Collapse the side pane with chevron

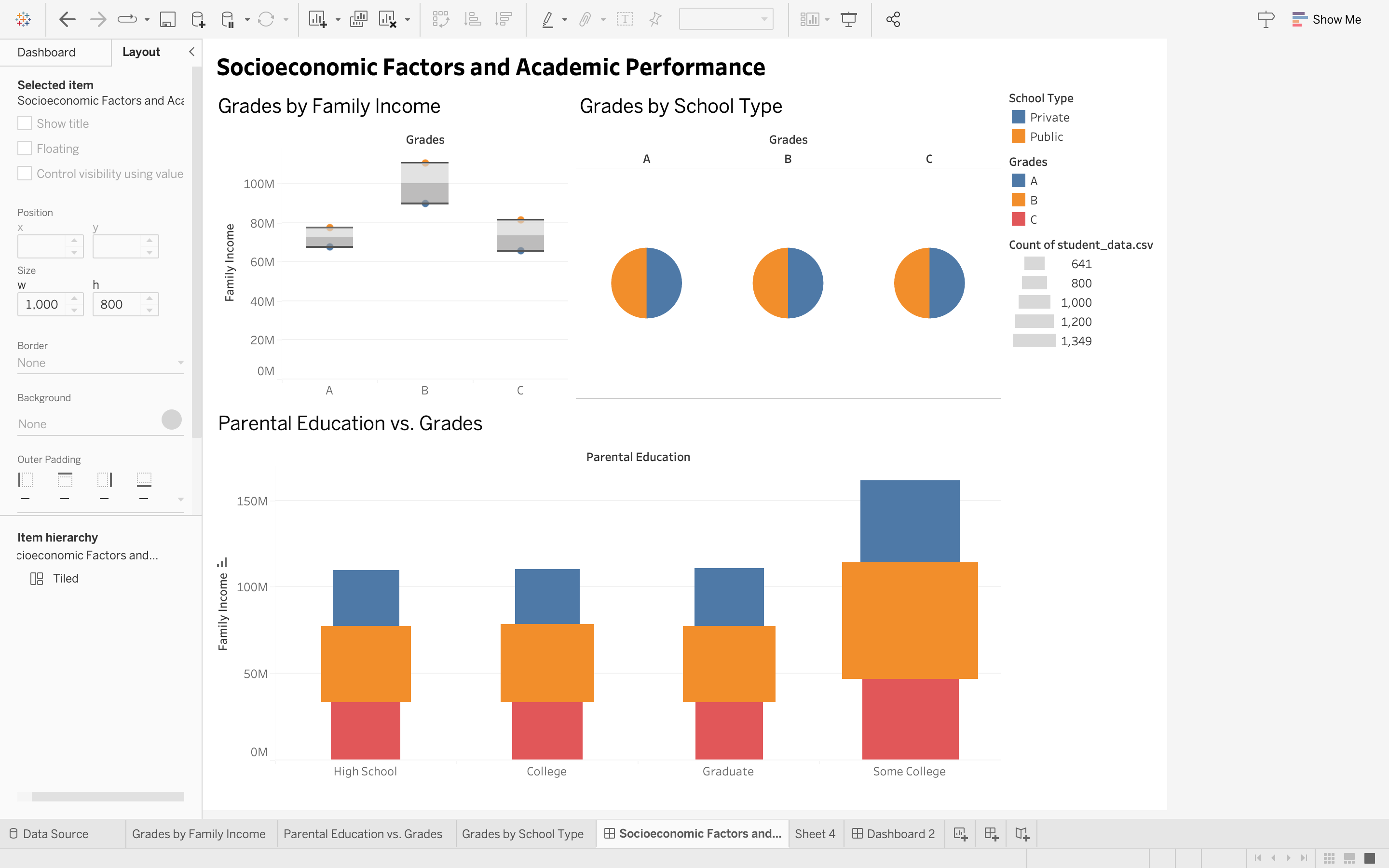tap(191, 52)
